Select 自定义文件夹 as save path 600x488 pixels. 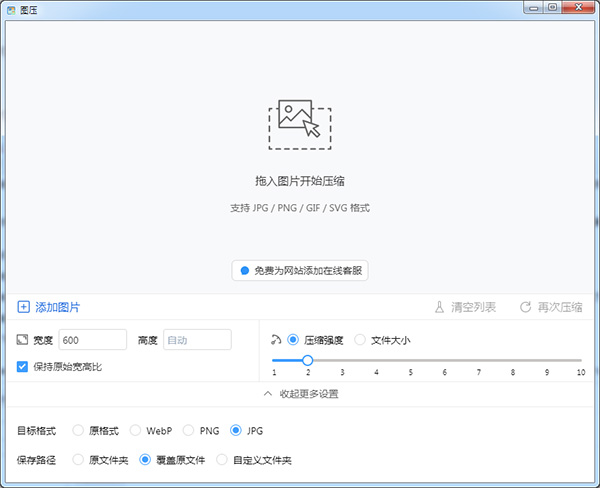coord(221,460)
